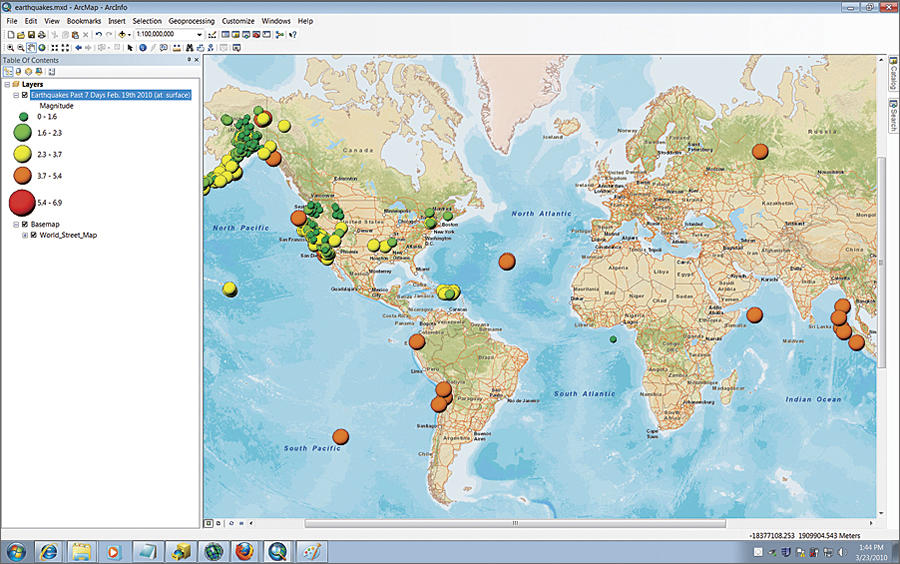Go back to previous extent
The height and width of the screenshot is (564, 900).
pyautogui.click(x=78, y=47)
